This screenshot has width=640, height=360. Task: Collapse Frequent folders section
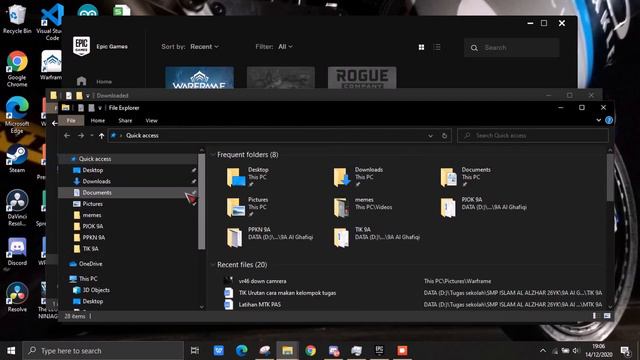(x=213, y=155)
